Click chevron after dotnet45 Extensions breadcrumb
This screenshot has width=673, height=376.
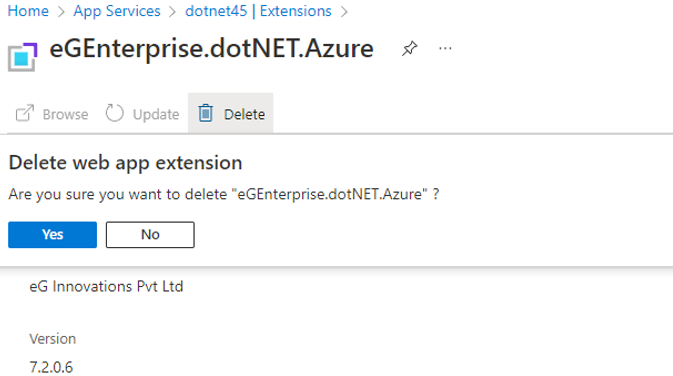(x=344, y=12)
